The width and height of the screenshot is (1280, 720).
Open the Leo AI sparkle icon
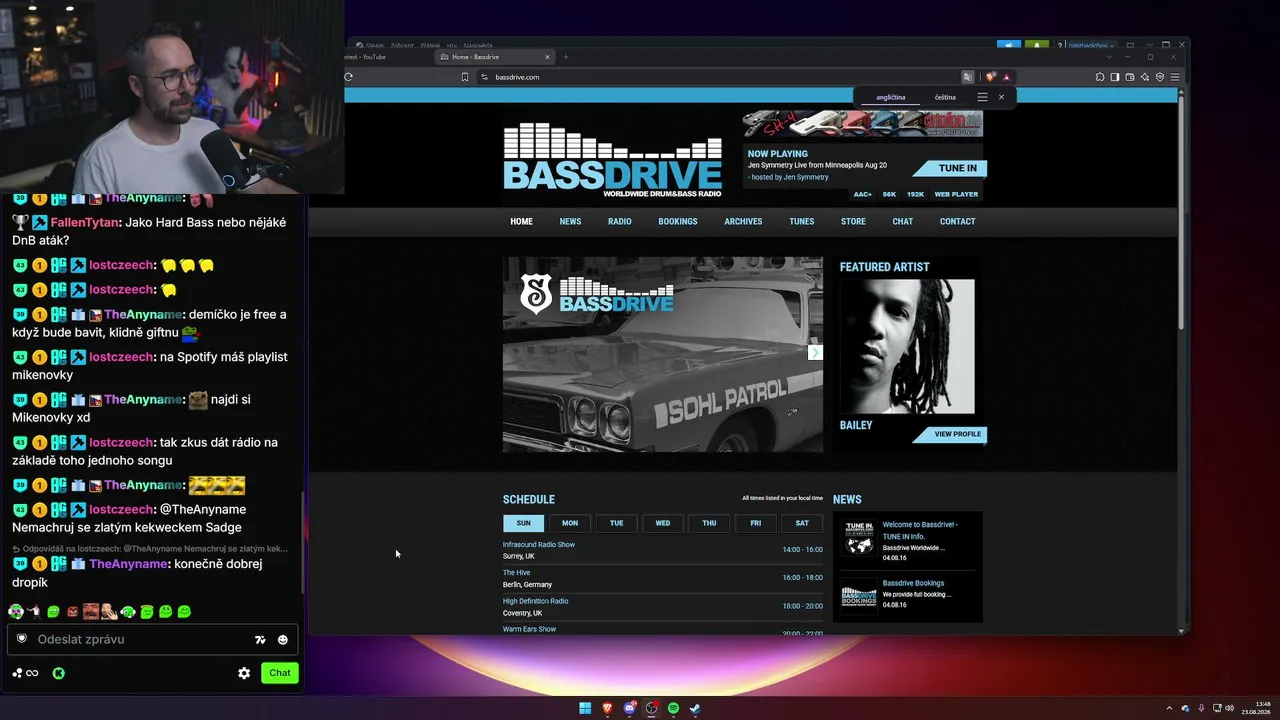pyautogui.click(x=1145, y=77)
